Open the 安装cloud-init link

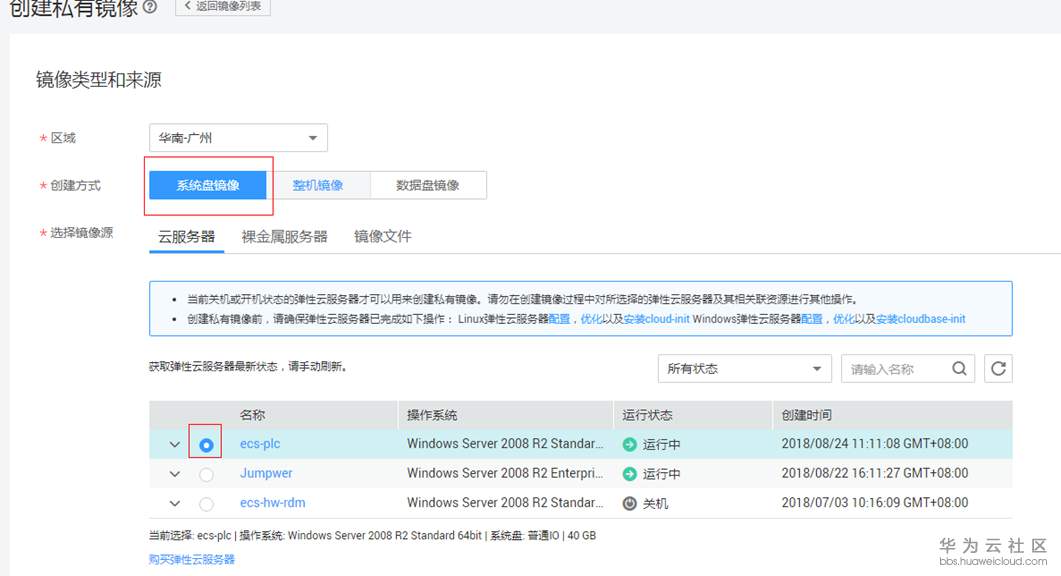pos(656,319)
